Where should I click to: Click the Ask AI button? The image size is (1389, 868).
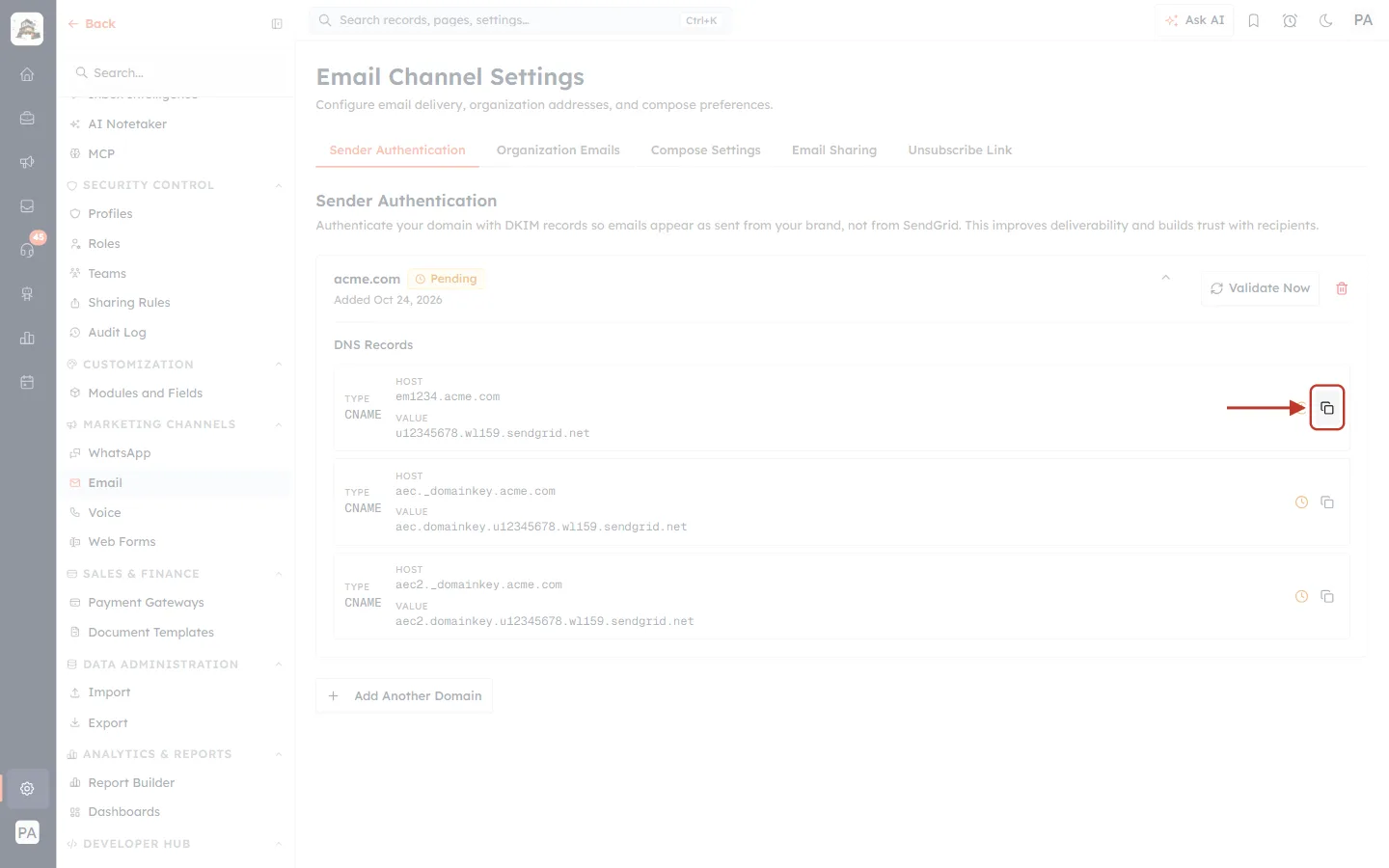click(1194, 20)
